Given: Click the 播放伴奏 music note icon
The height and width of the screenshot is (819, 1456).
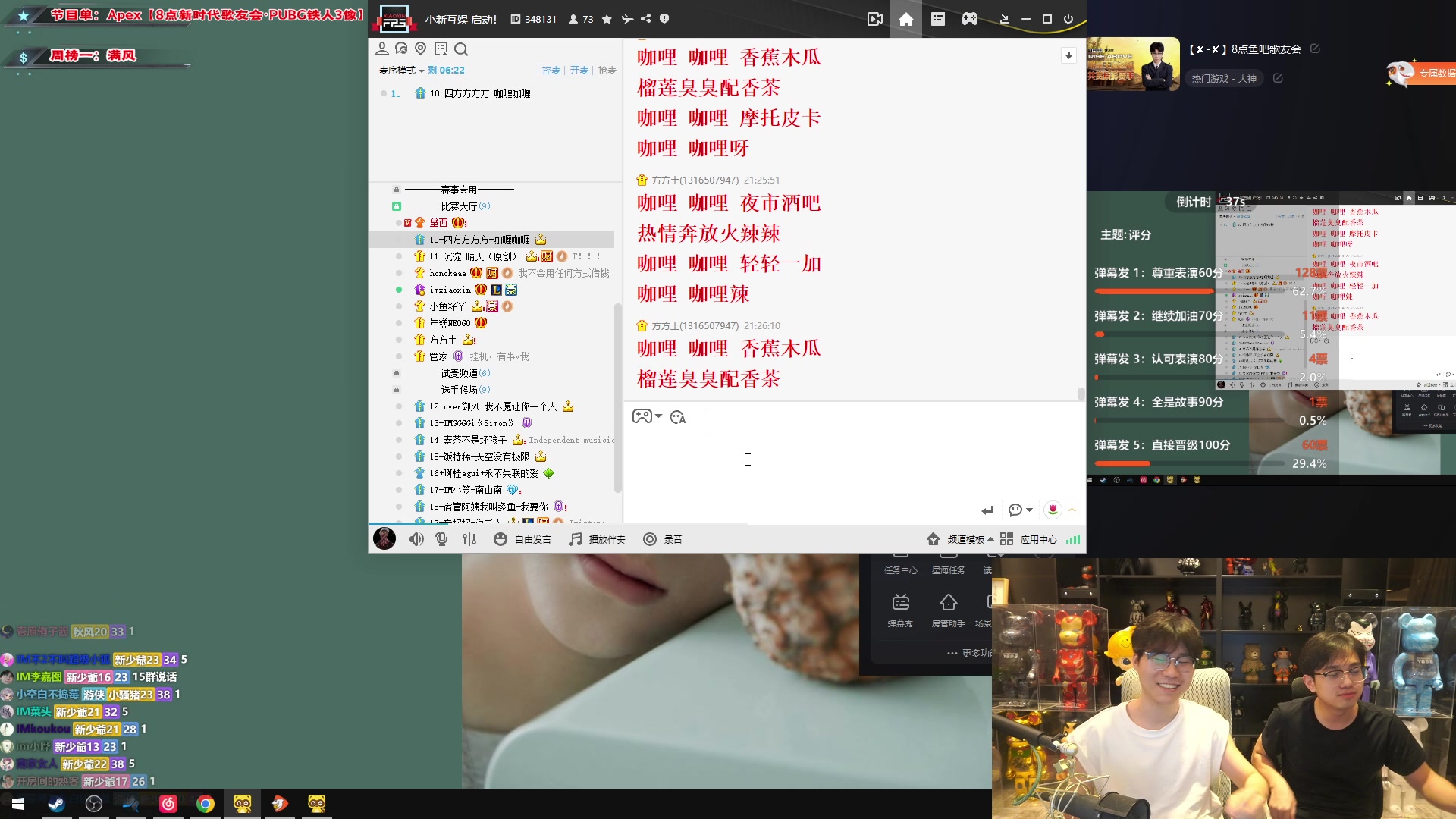Looking at the screenshot, I should [574, 539].
